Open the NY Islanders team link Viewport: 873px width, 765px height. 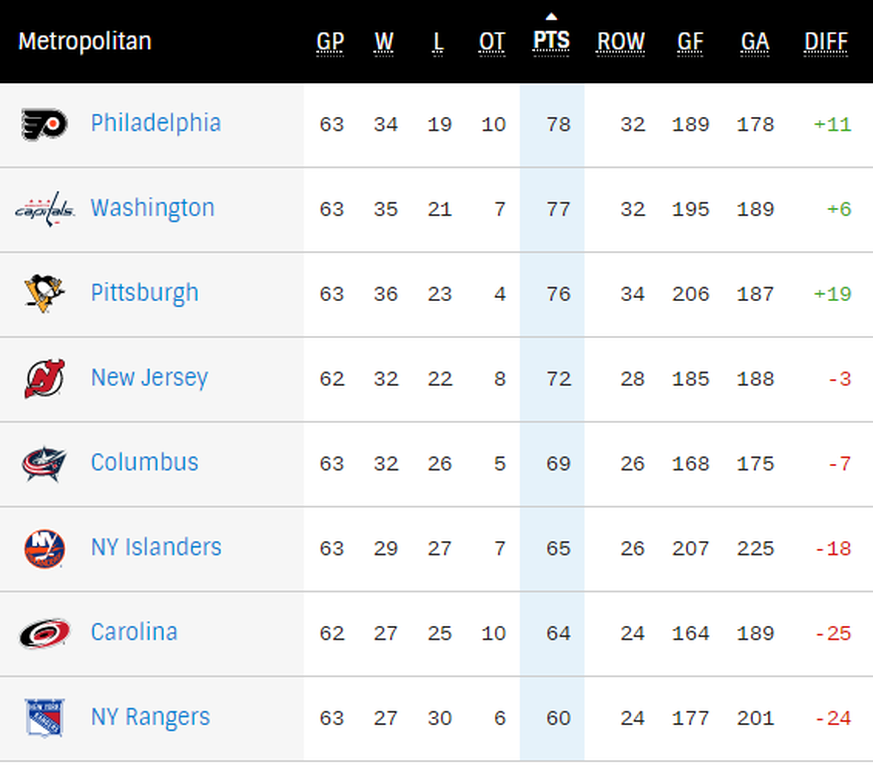(156, 547)
